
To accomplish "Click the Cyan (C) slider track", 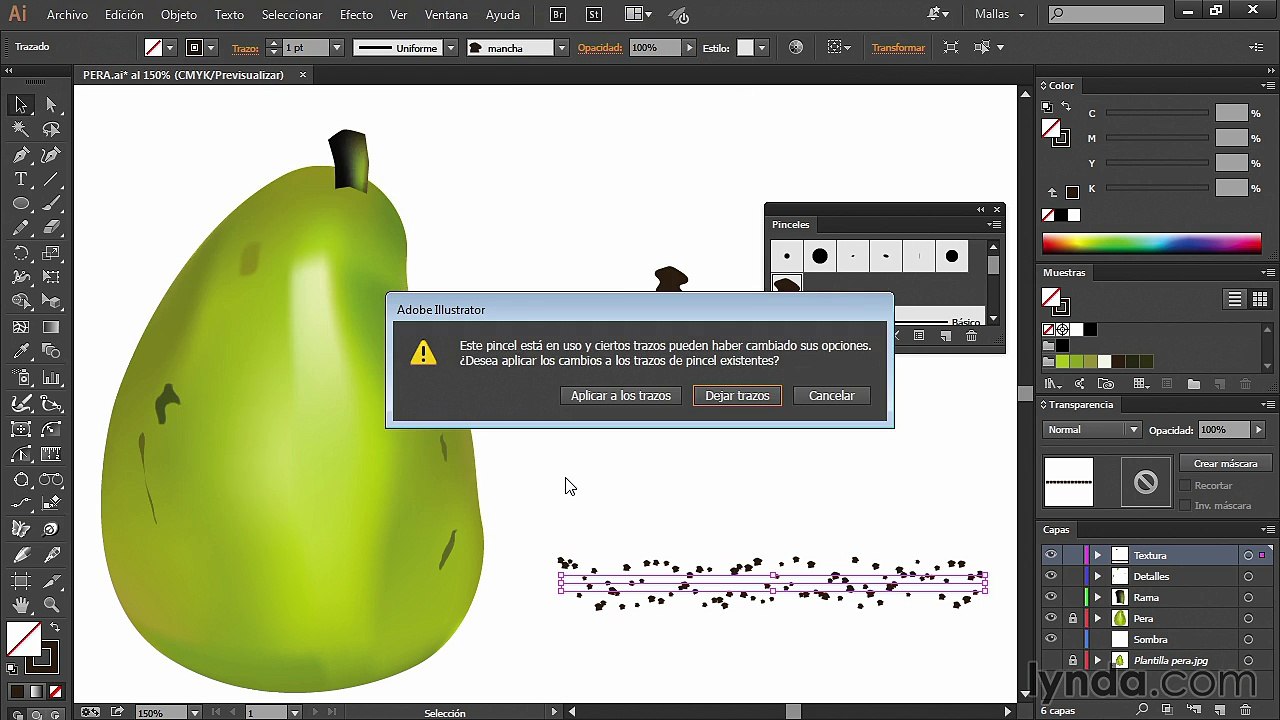I will coord(1157,114).
